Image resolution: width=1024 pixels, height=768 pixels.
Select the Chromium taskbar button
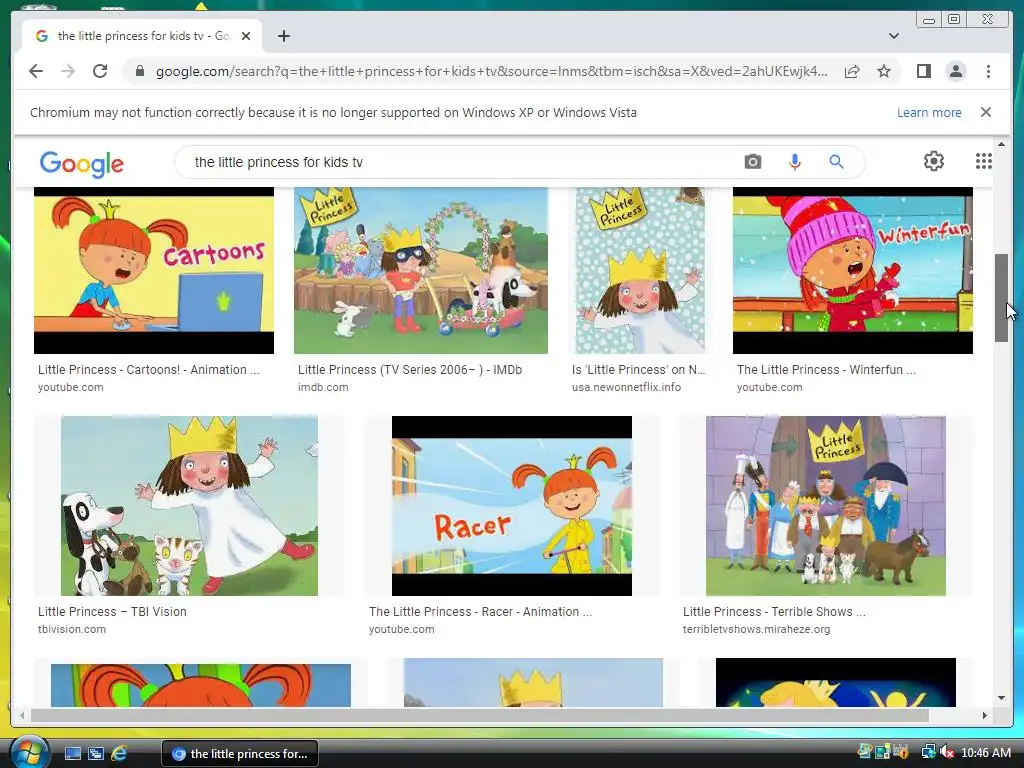[x=240, y=754]
